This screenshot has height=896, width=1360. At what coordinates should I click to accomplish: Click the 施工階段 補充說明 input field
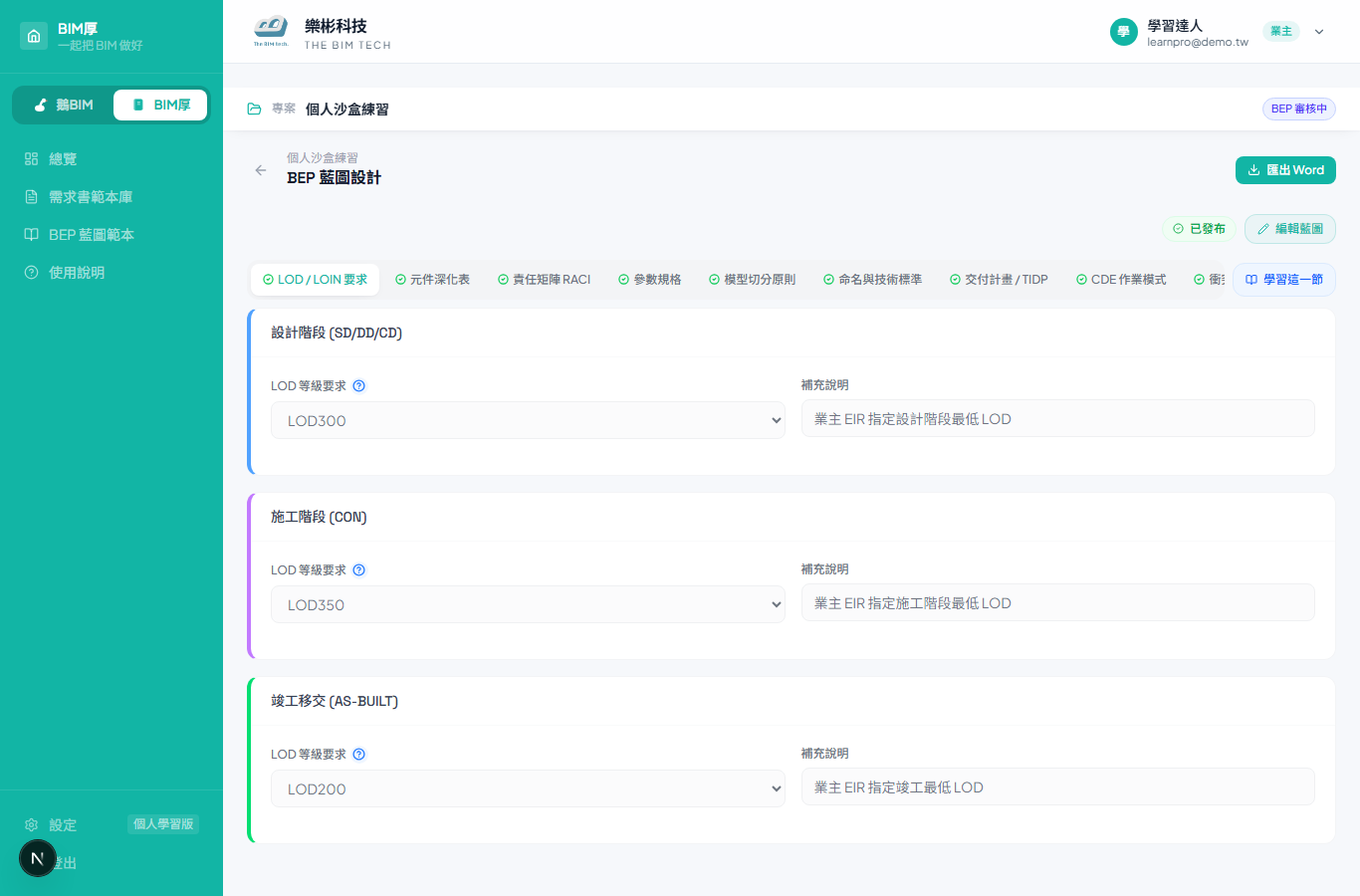tap(1057, 602)
